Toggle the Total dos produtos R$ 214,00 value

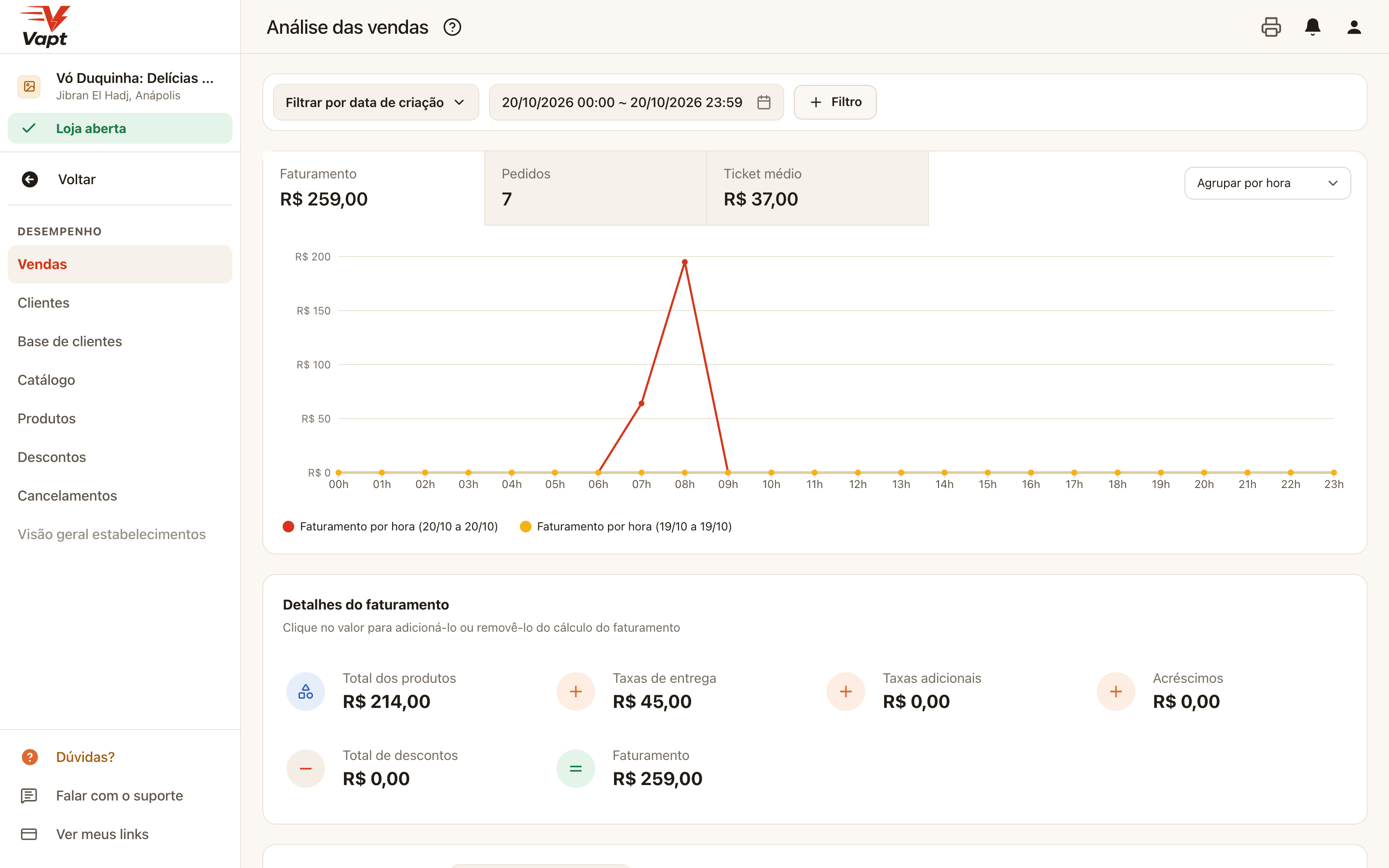click(386, 702)
